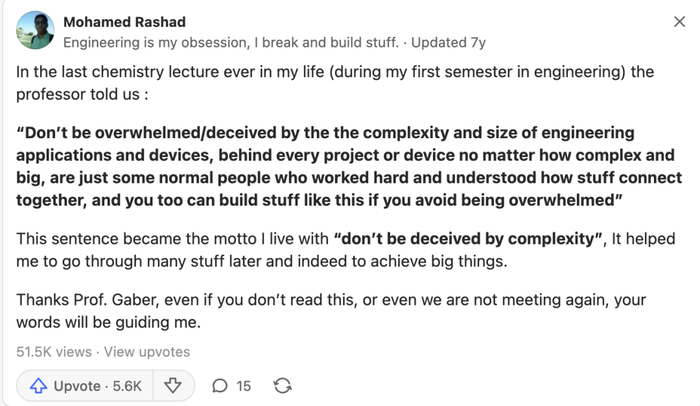Click the "This sentence became the motto" text
This screenshot has height=406, width=700.
click(x=171, y=240)
